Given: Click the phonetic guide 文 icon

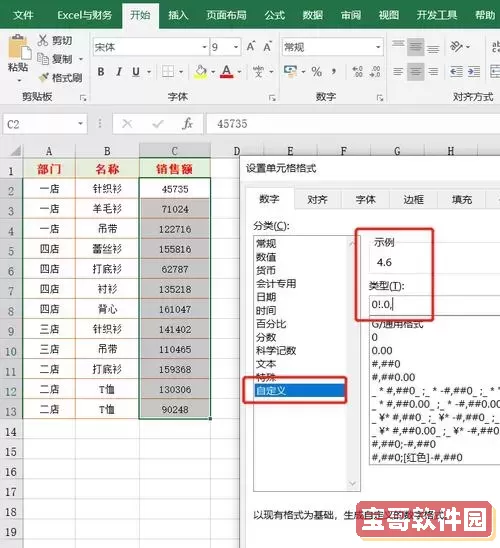Looking at the screenshot, I should pos(259,72).
